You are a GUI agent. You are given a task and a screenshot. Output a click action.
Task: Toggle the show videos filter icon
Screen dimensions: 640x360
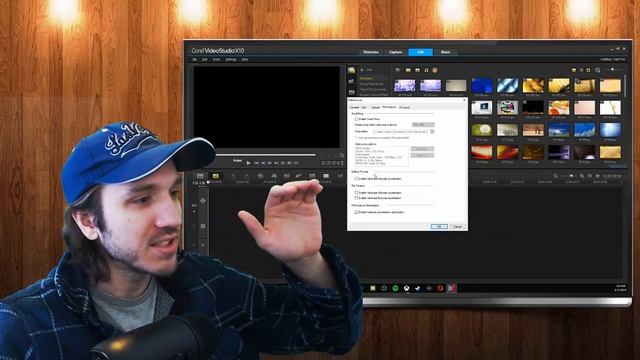[408, 70]
